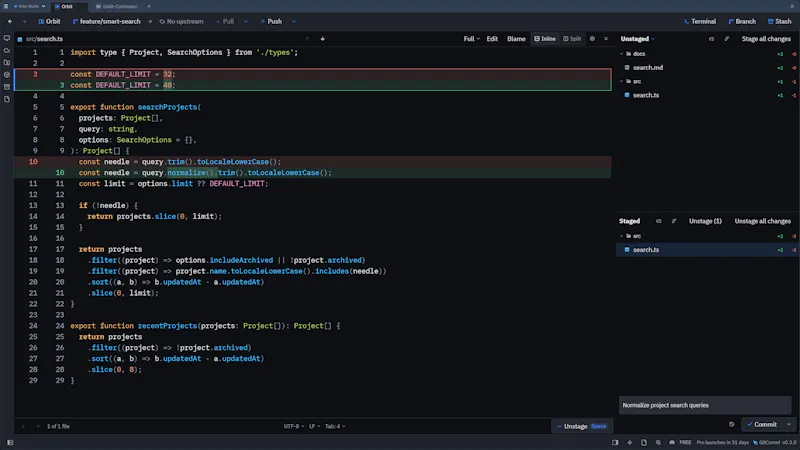Collapse the src folder in Unstaged
The height and width of the screenshot is (450, 800).
[x=621, y=81]
